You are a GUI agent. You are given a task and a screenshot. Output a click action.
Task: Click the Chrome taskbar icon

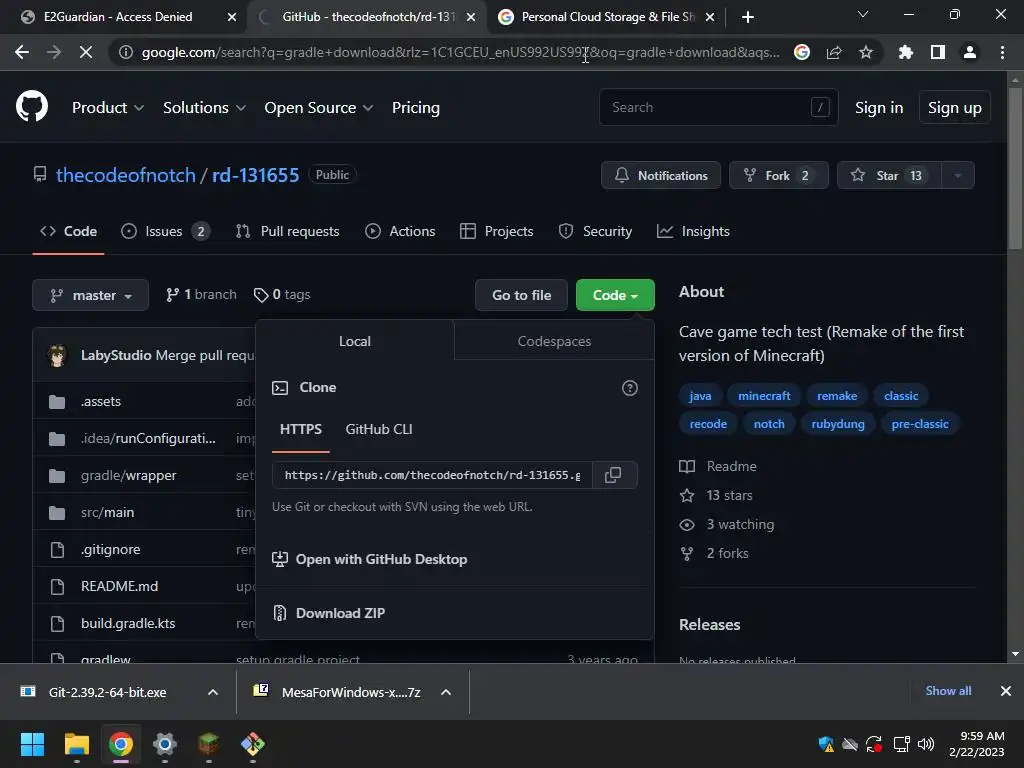pos(121,744)
